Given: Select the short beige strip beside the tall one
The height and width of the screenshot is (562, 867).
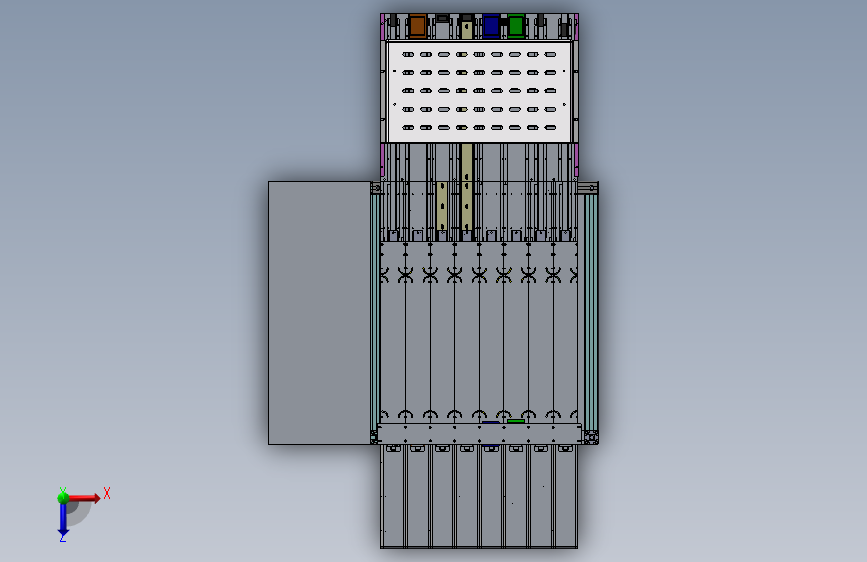Looking at the screenshot, I should click(x=442, y=206).
